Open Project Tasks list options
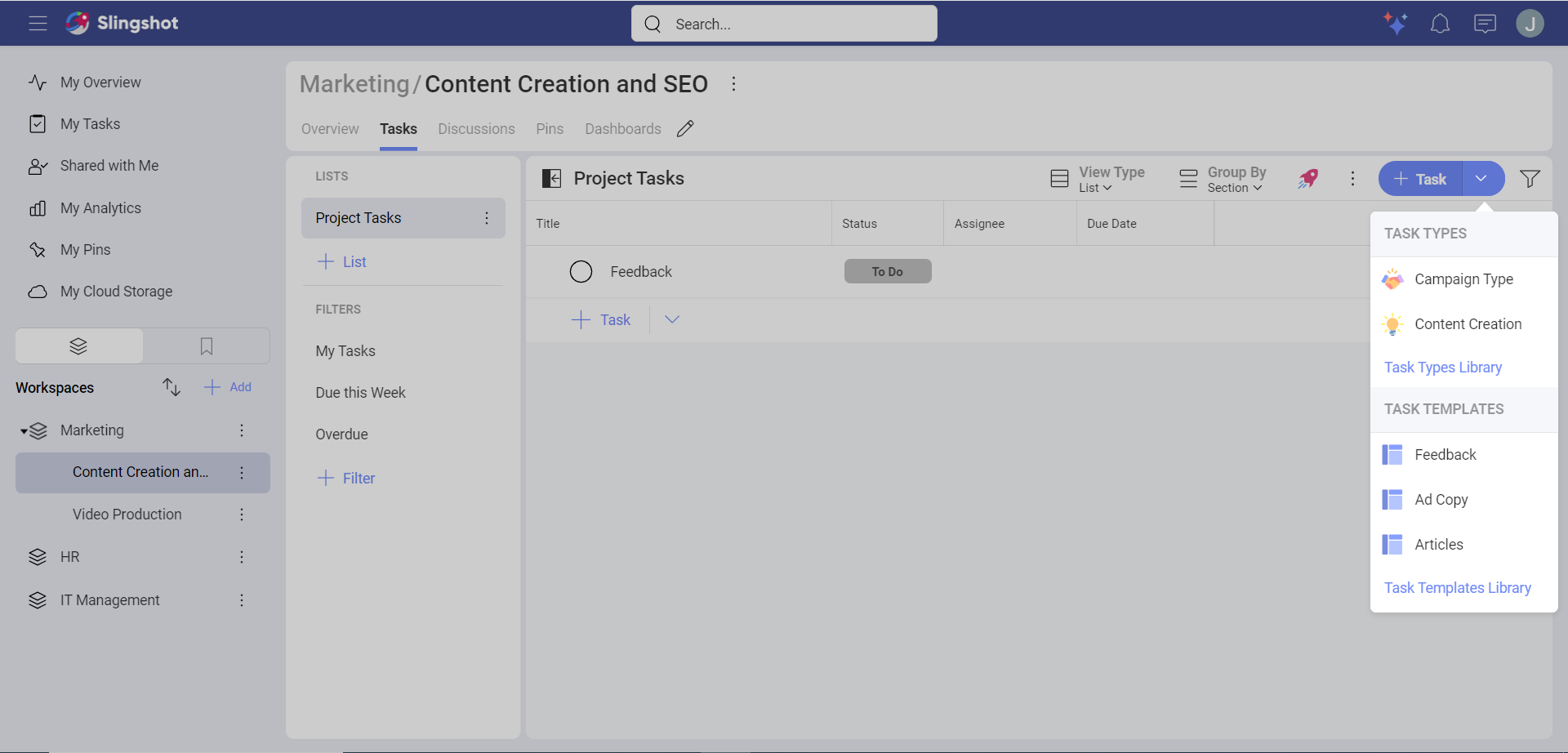1568x753 pixels. click(487, 218)
